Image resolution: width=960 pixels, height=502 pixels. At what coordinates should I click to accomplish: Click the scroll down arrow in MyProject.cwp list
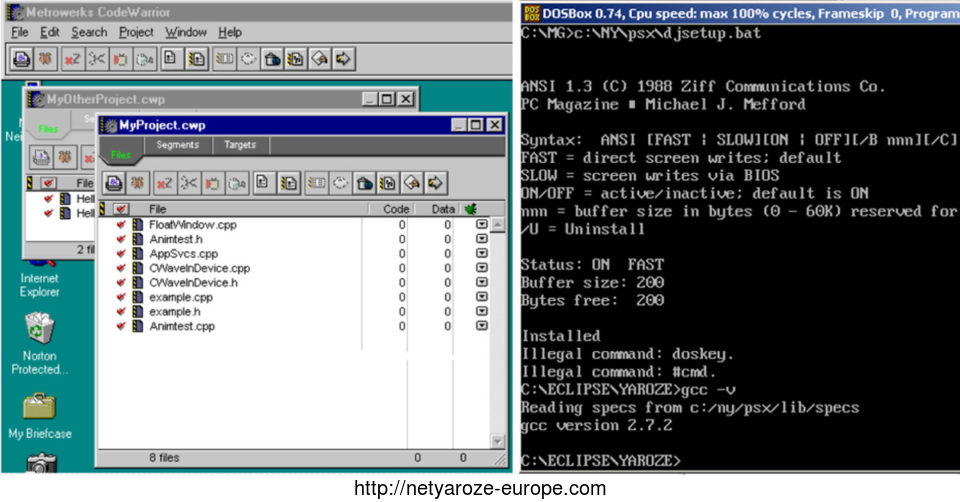tap(498, 441)
